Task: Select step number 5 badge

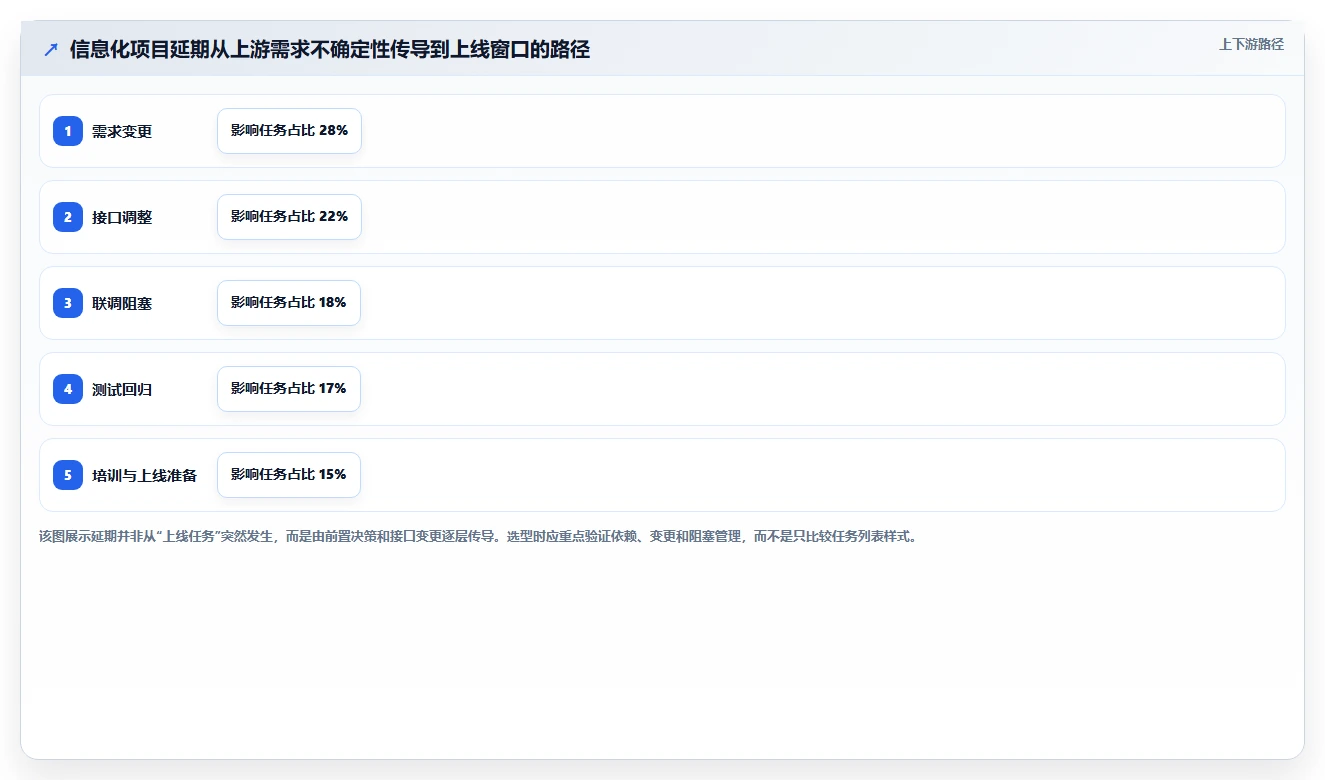Action: [x=68, y=475]
